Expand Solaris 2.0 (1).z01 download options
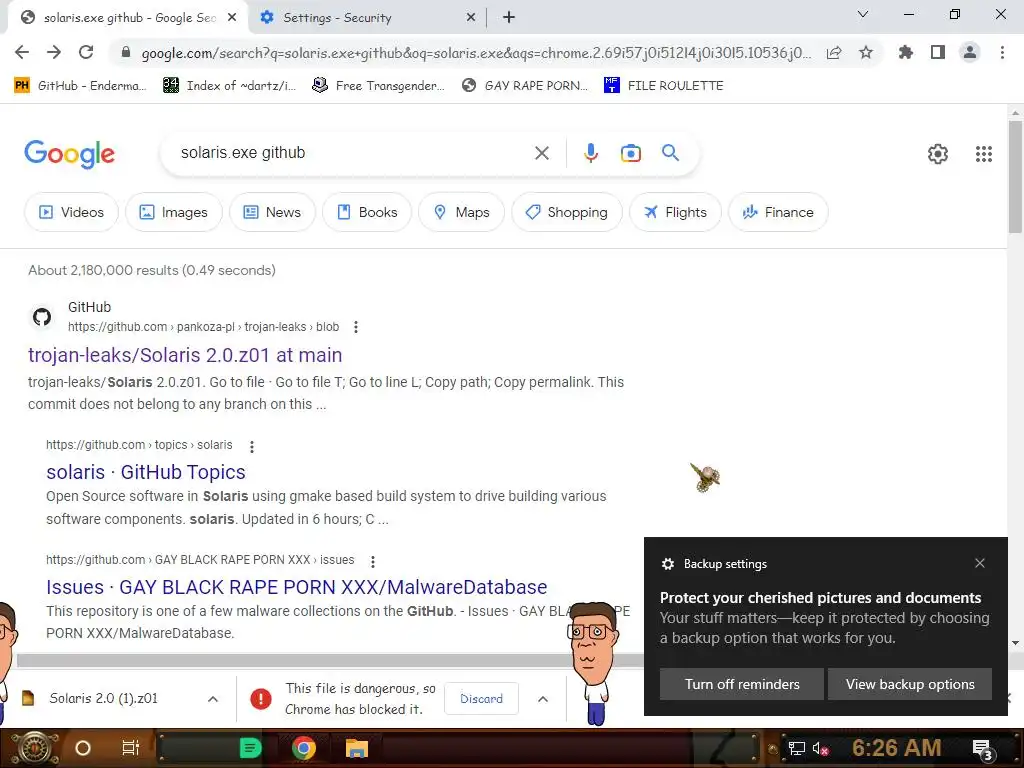The image size is (1024, 768). click(x=213, y=699)
